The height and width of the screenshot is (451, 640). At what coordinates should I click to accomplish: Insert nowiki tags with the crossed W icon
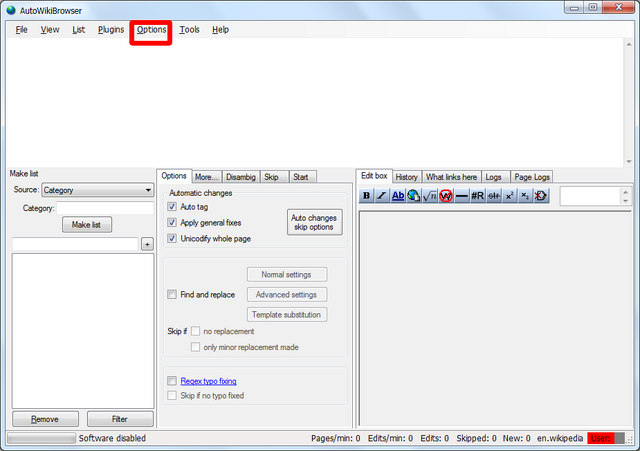[x=446, y=196]
